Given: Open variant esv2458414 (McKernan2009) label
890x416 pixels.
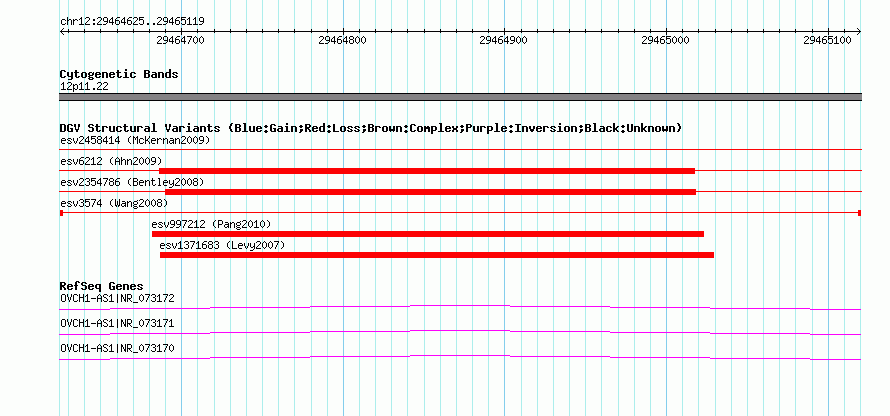Looking at the screenshot, I should 135,140.
